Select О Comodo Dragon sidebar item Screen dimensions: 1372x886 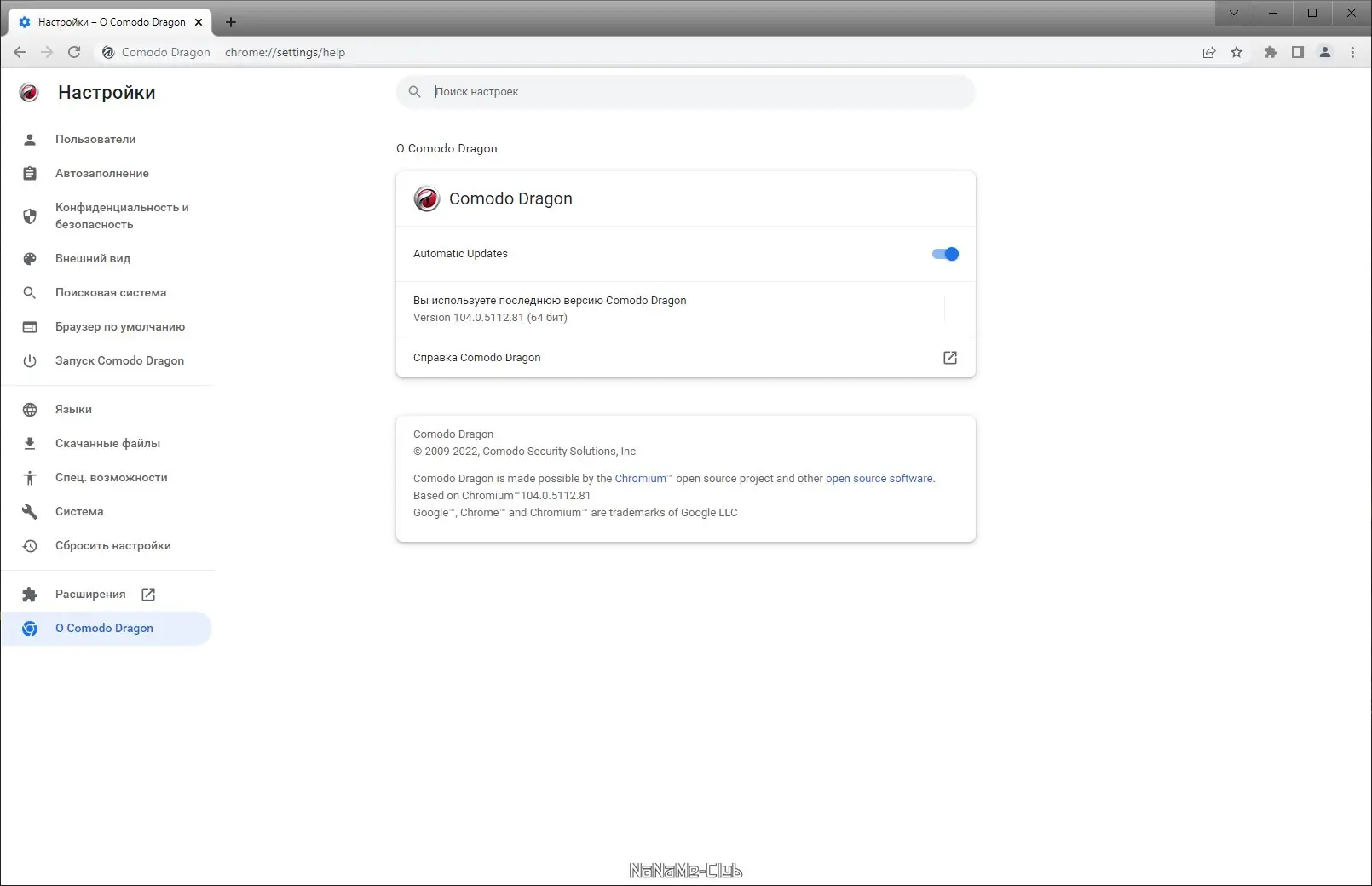click(x=107, y=628)
